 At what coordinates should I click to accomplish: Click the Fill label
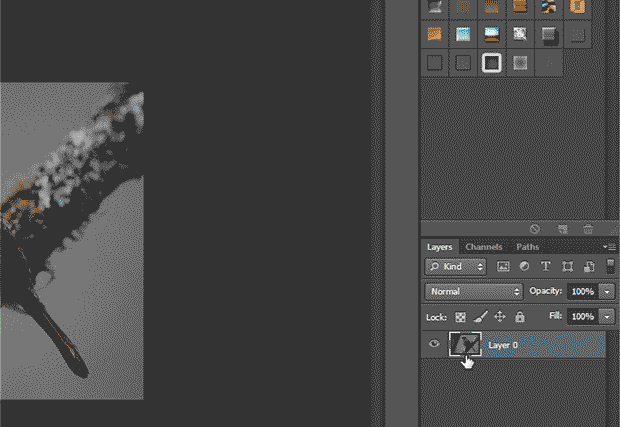click(556, 316)
